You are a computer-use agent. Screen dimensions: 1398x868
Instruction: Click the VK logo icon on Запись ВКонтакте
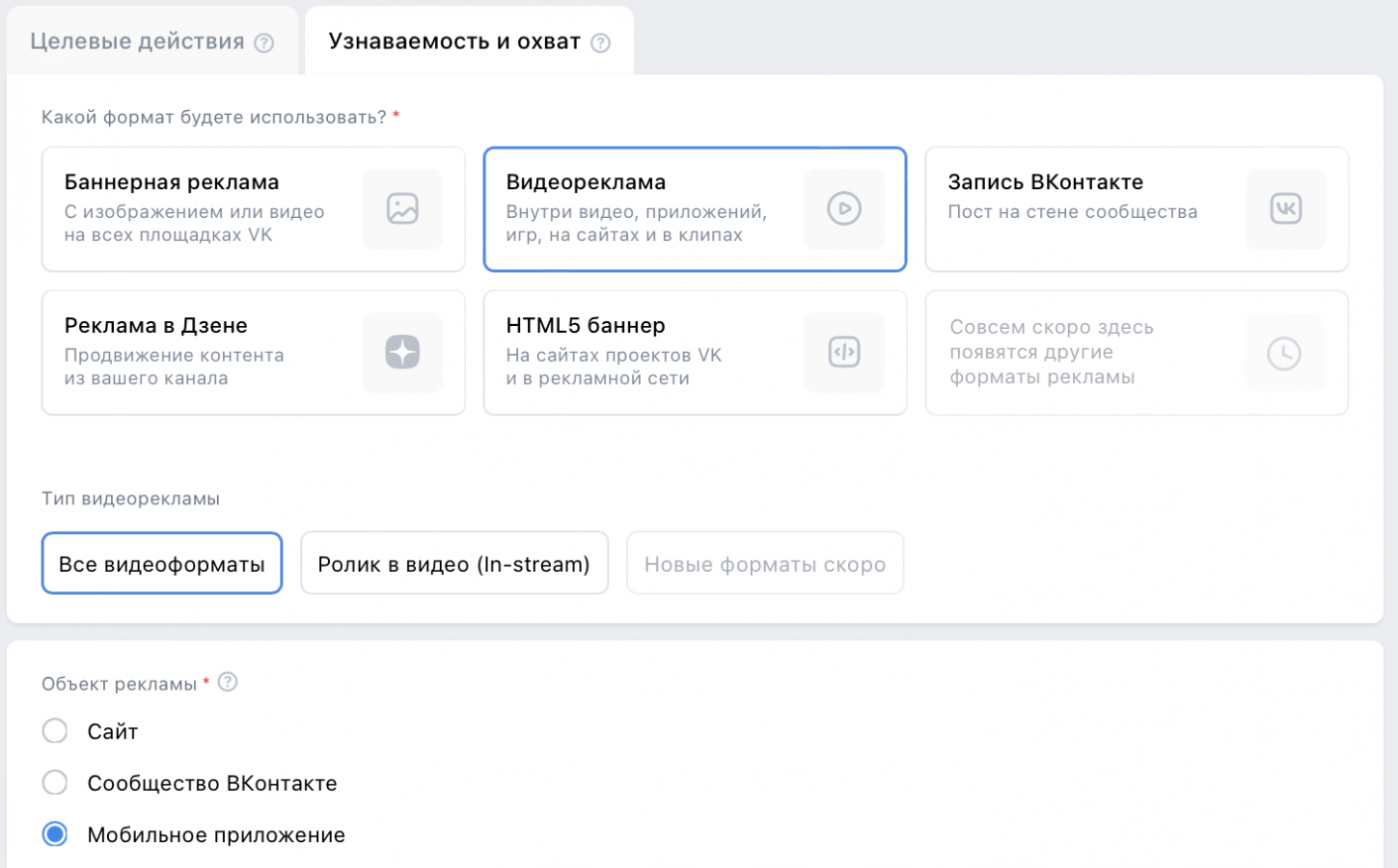tap(1285, 208)
